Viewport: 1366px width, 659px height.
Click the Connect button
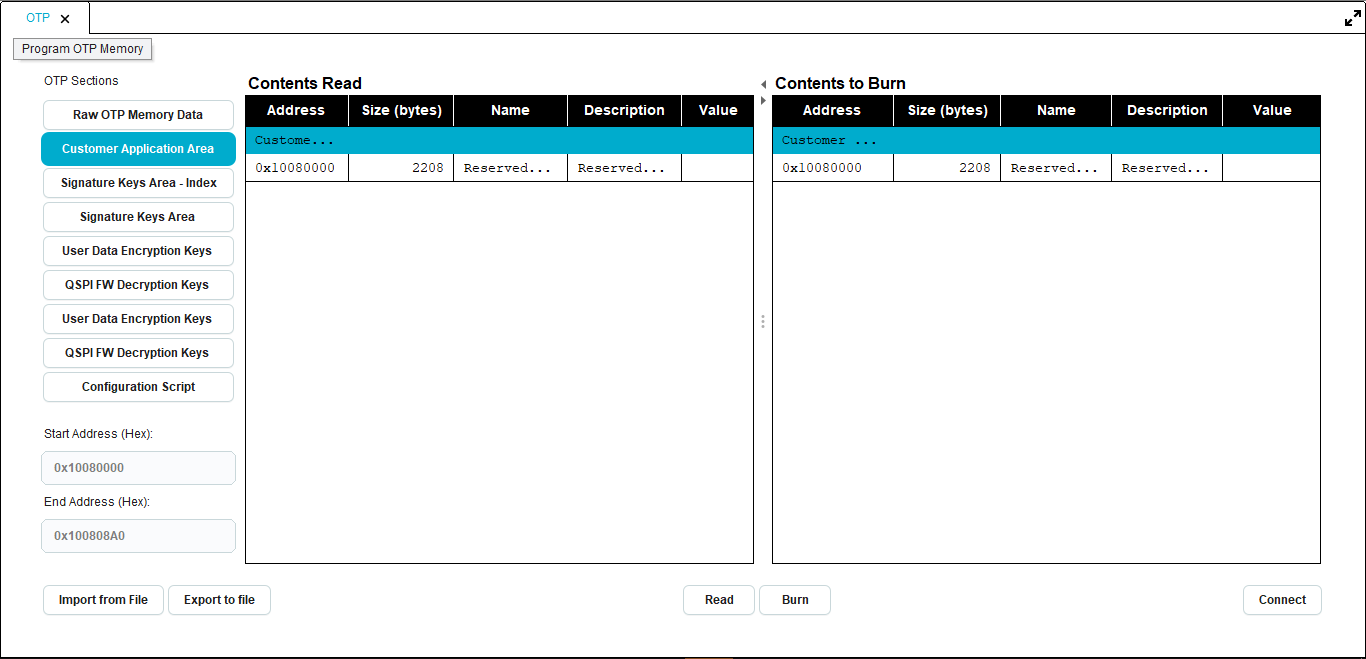1282,600
